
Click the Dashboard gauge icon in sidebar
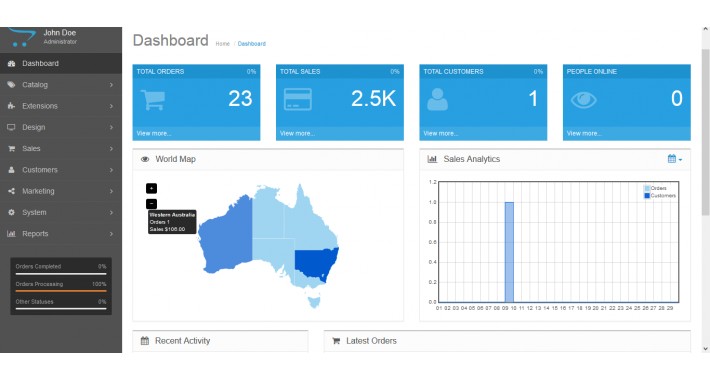[11, 64]
